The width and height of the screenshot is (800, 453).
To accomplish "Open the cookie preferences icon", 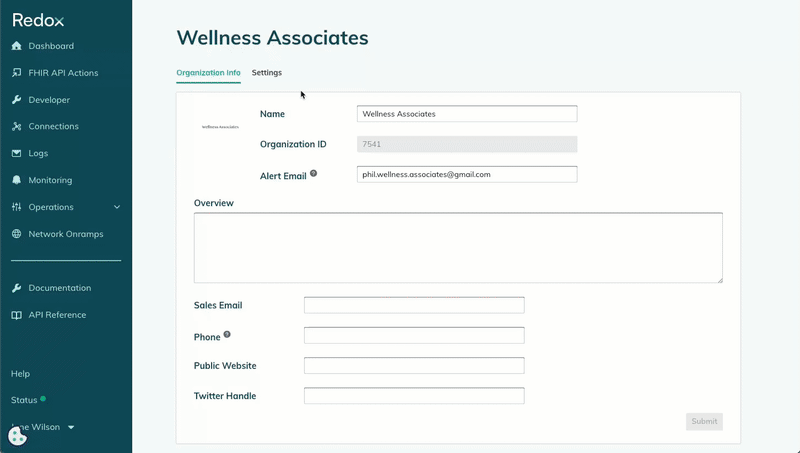I will pyautogui.click(x=17, y=437).
